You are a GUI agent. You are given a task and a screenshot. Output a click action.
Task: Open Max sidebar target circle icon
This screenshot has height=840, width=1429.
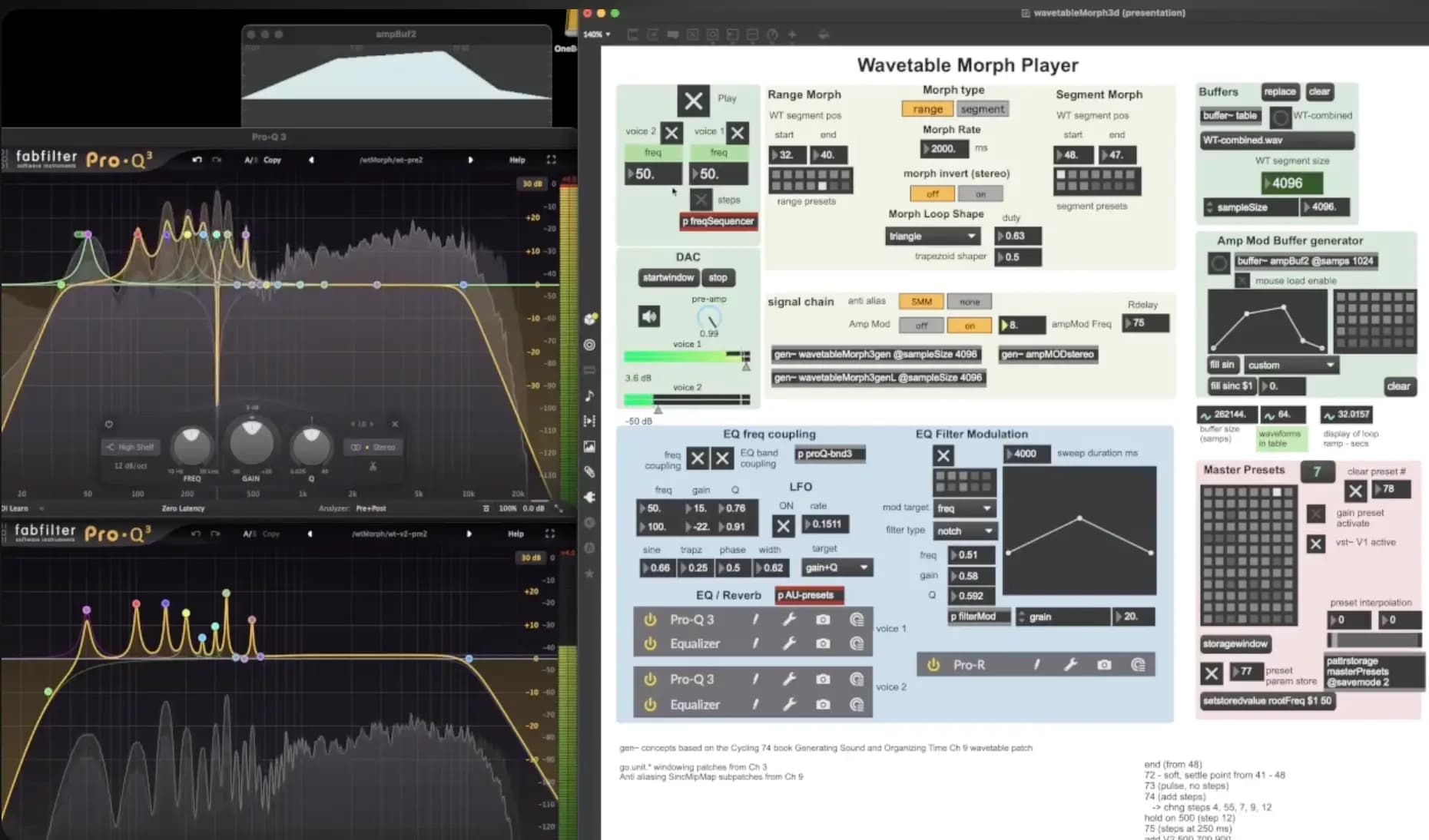(589, 345)
